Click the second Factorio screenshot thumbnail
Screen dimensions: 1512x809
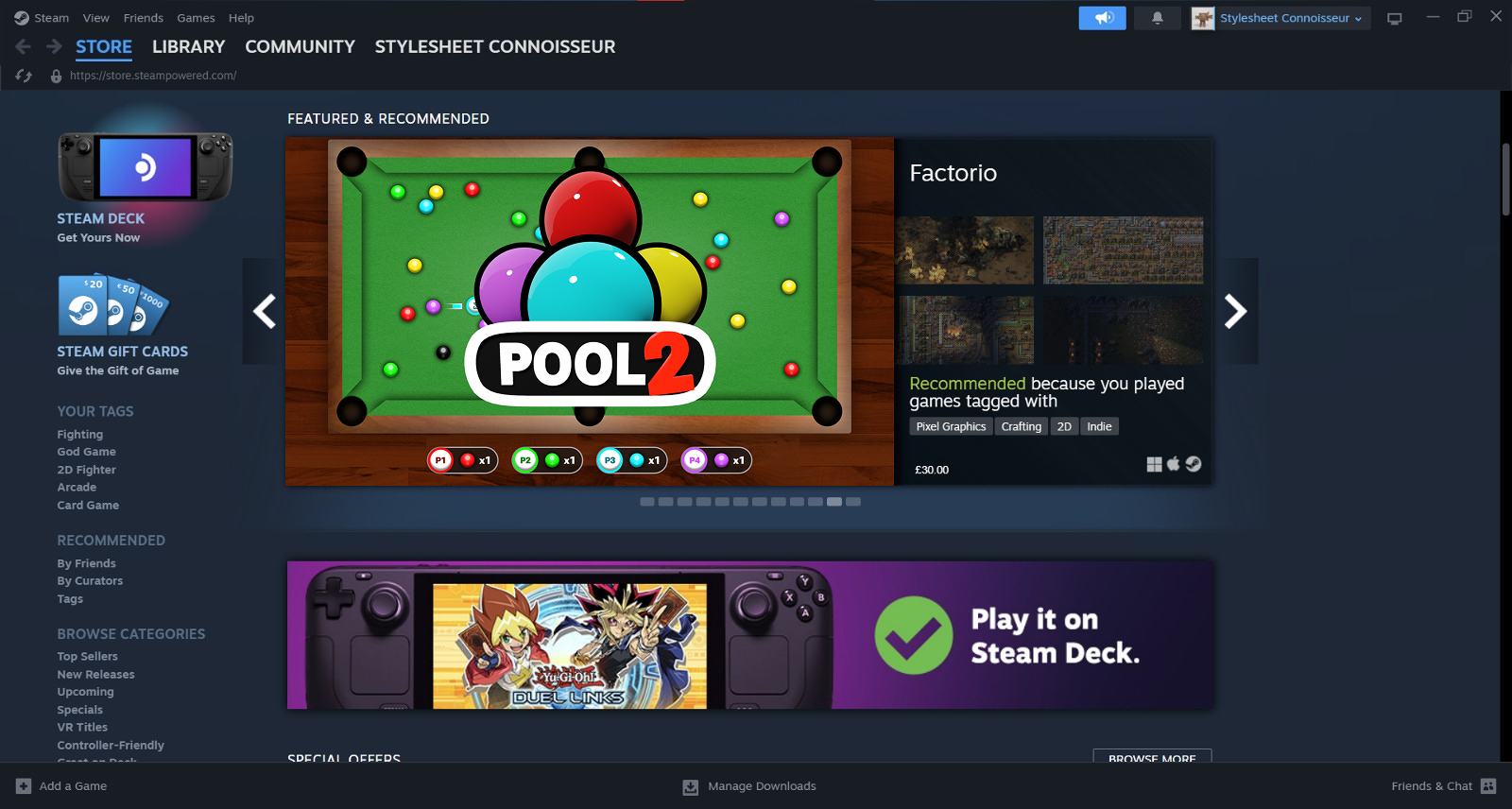[1123, 250]
